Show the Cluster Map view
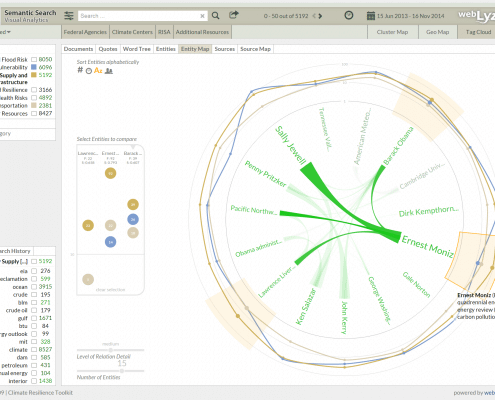 tap(392, 32)
